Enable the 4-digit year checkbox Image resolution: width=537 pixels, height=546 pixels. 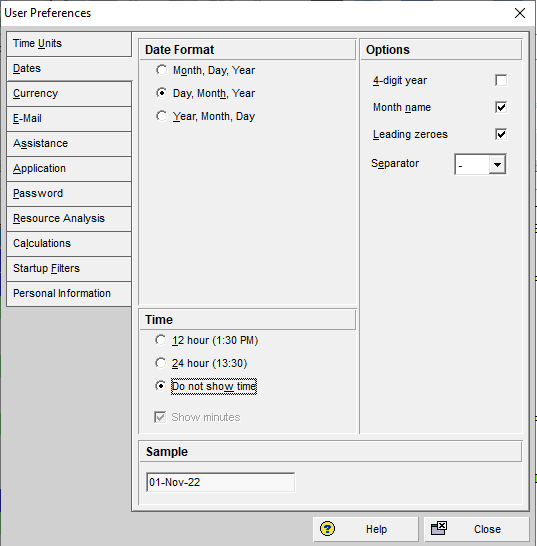[x=501, y=80]
